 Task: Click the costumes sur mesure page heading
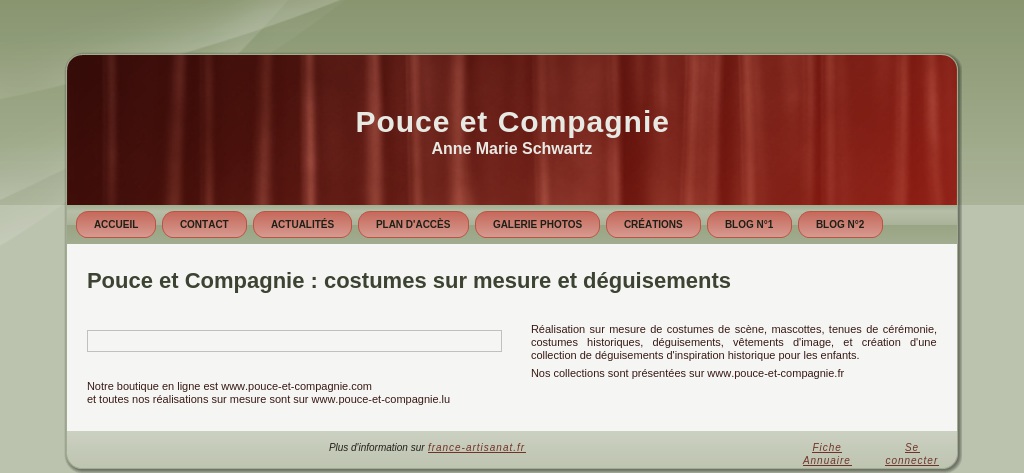409,281
